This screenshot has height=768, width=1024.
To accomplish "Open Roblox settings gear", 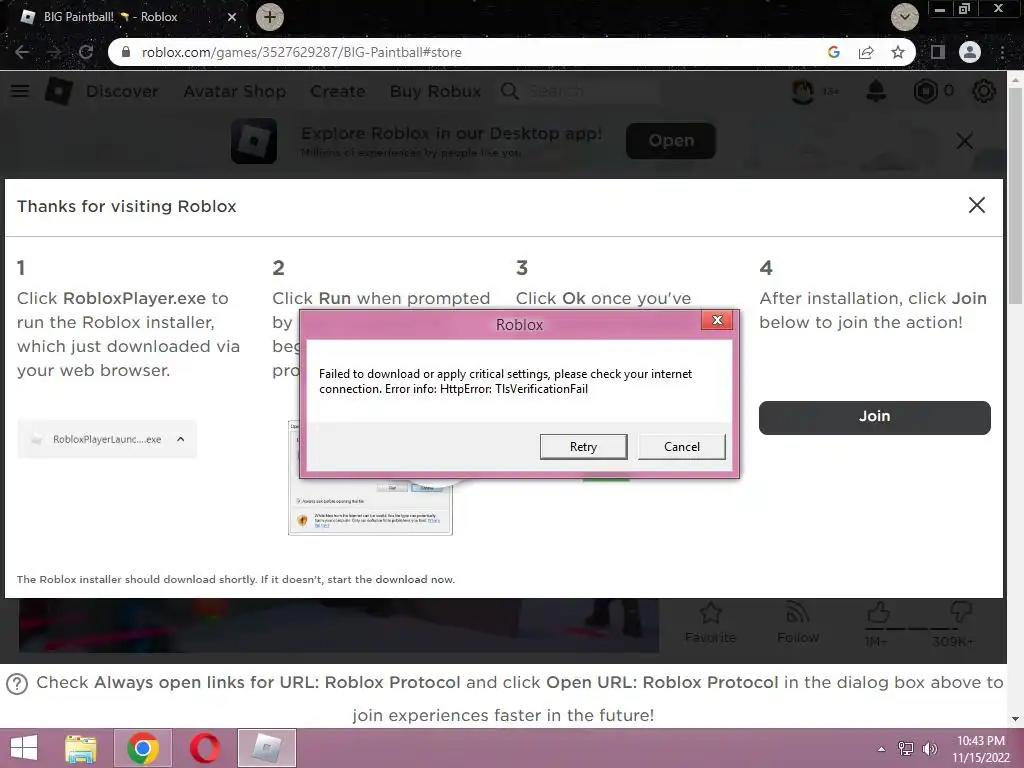I will pos(984,91).
